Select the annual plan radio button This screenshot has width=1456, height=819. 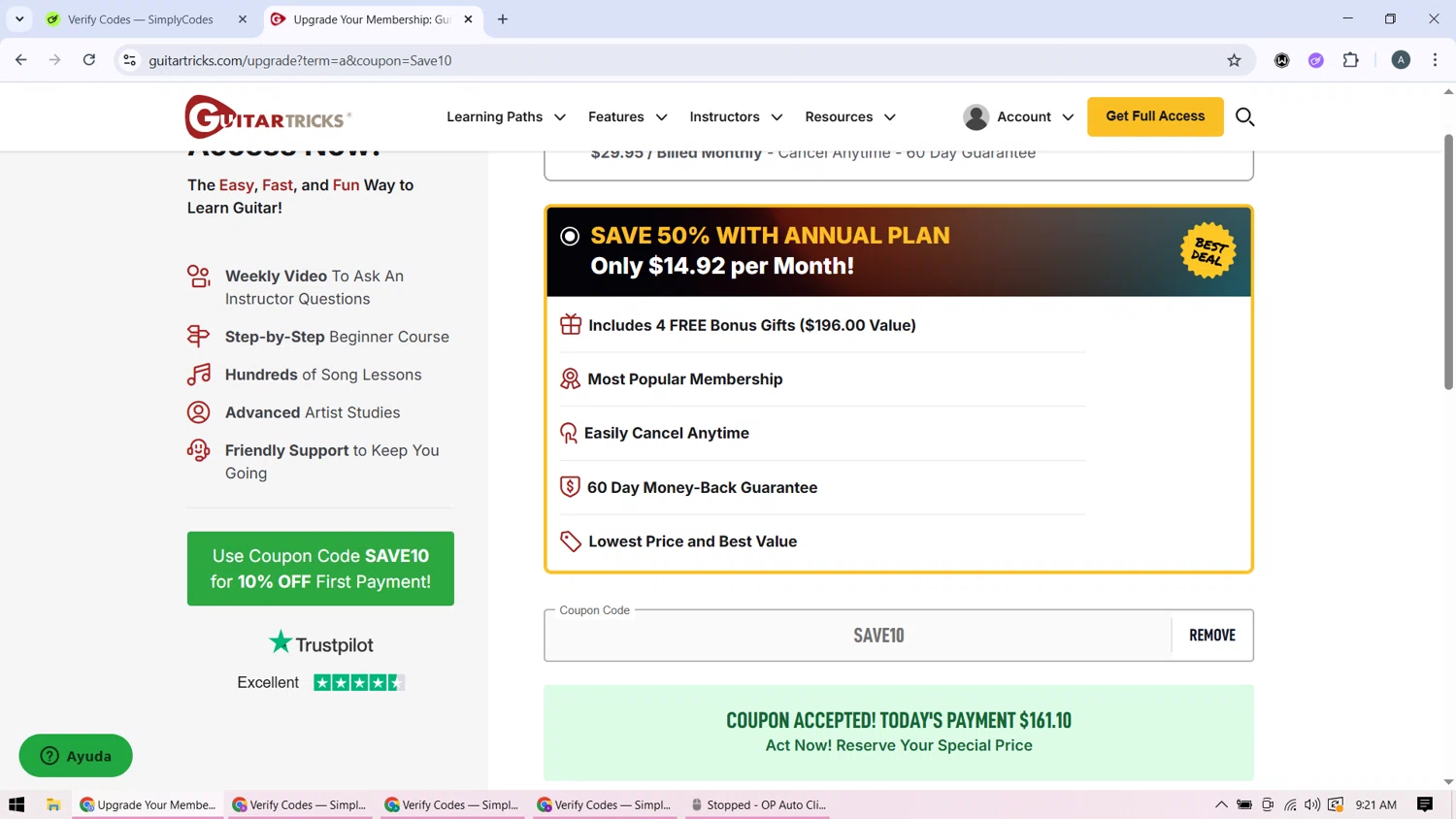click(570, 236)
